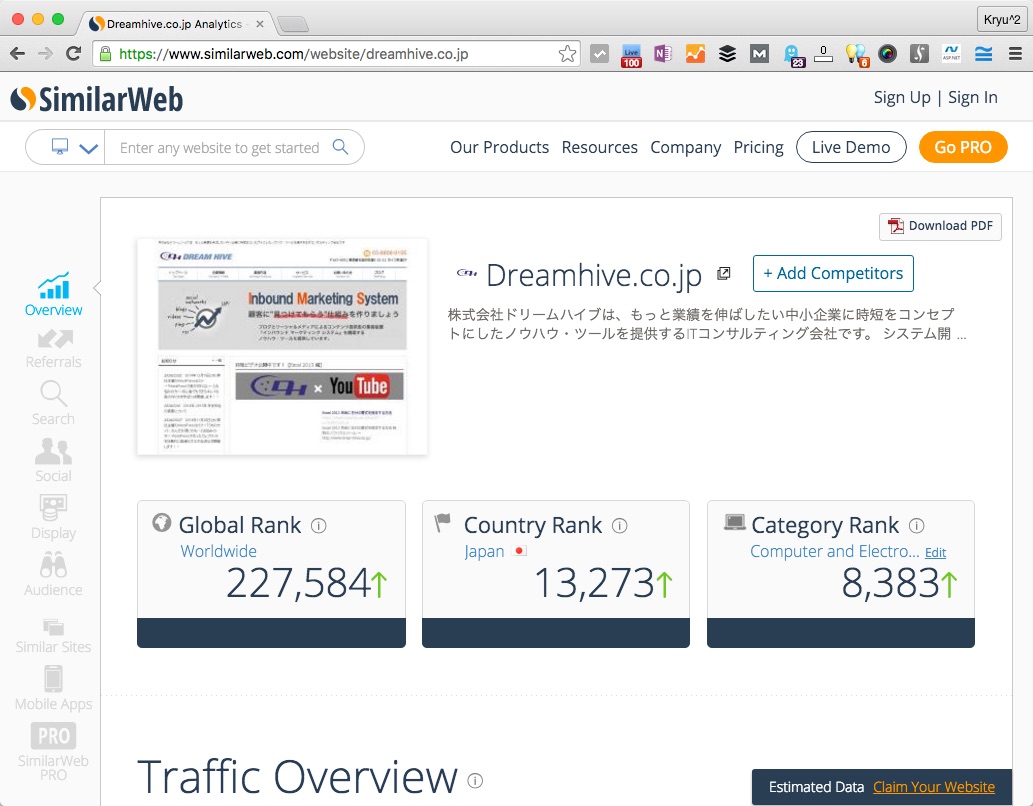This screenshot has height=806, width=1033.
Task: Click Add Competitors button
Action: (833, 273)
